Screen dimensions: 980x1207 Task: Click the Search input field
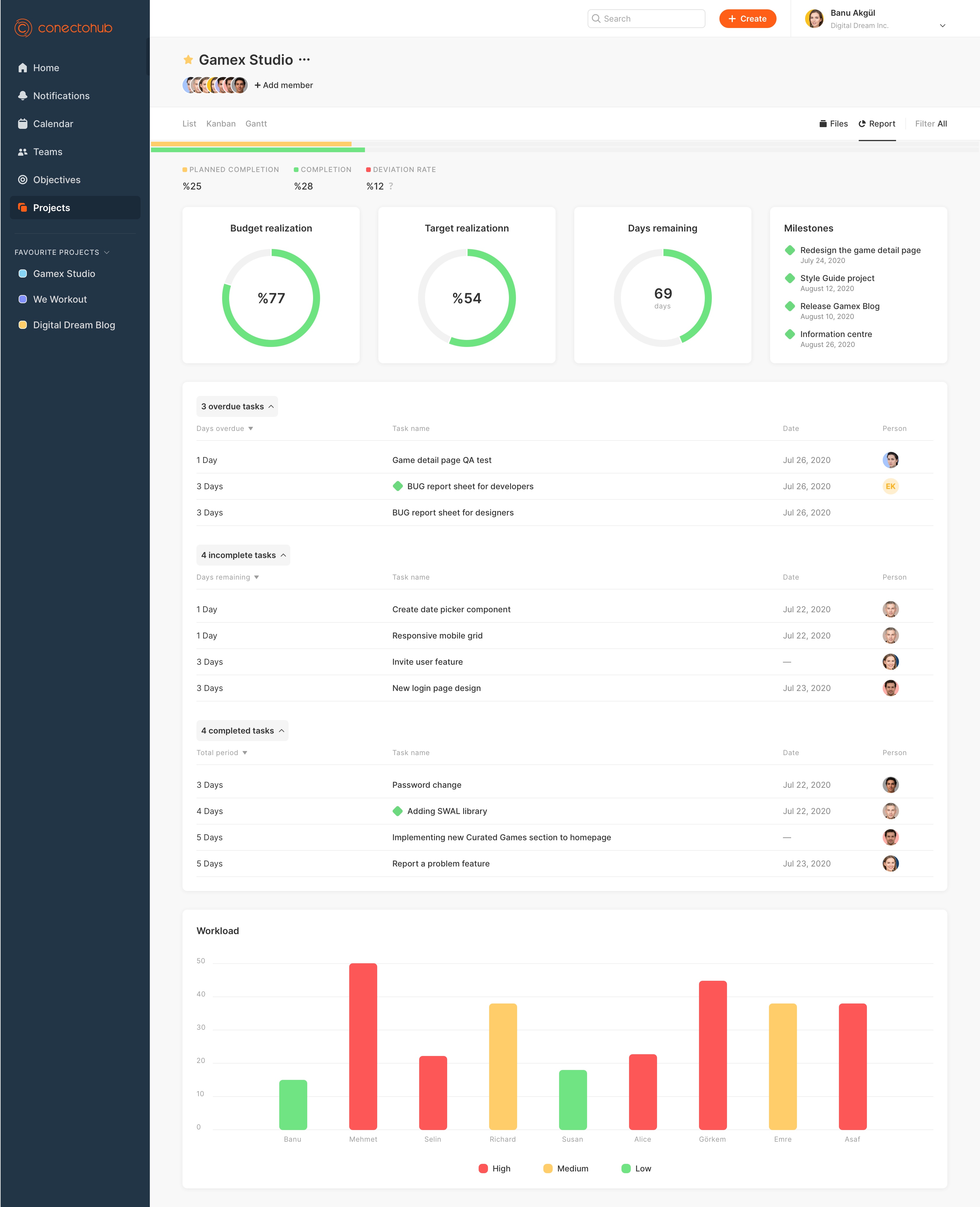pos(646,19)
